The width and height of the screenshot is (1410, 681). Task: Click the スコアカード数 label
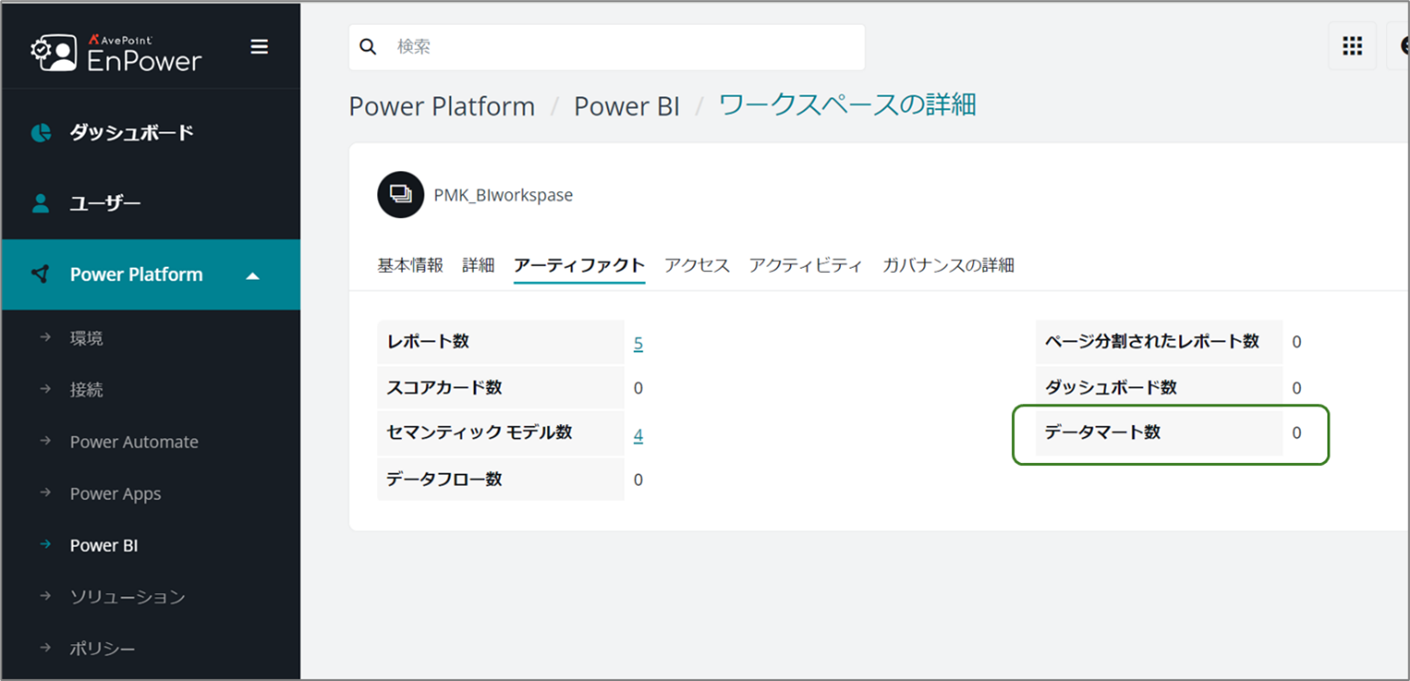[x=445, y=388]
